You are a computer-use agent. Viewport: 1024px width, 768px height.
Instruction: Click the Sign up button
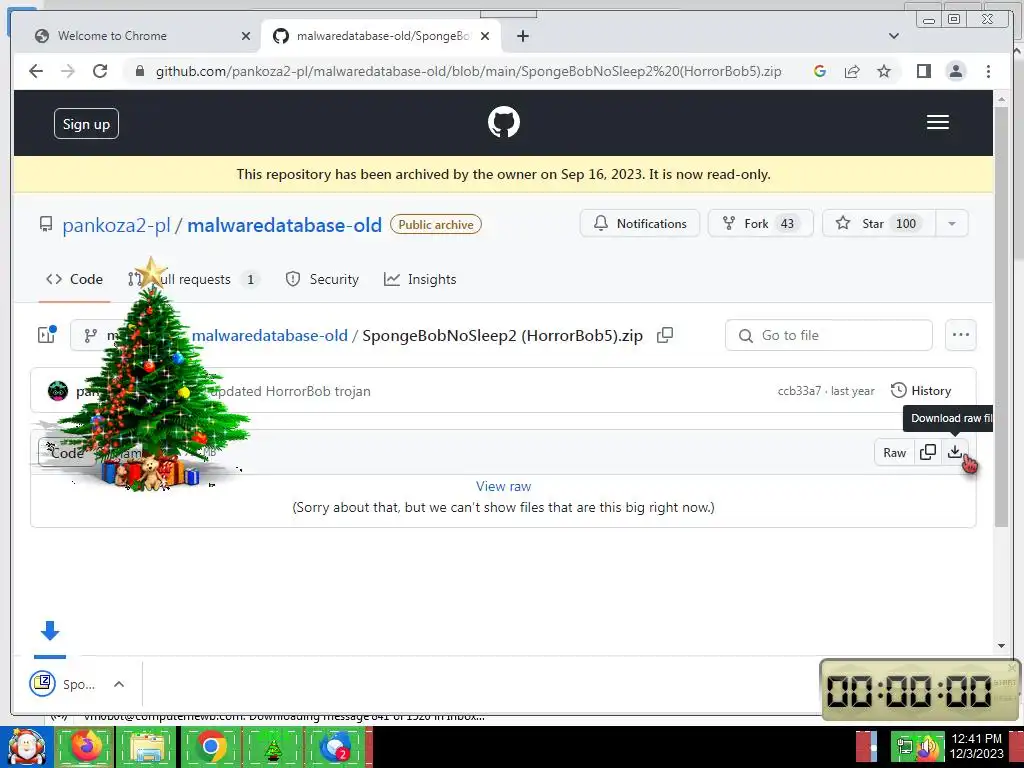click(86, 123)
